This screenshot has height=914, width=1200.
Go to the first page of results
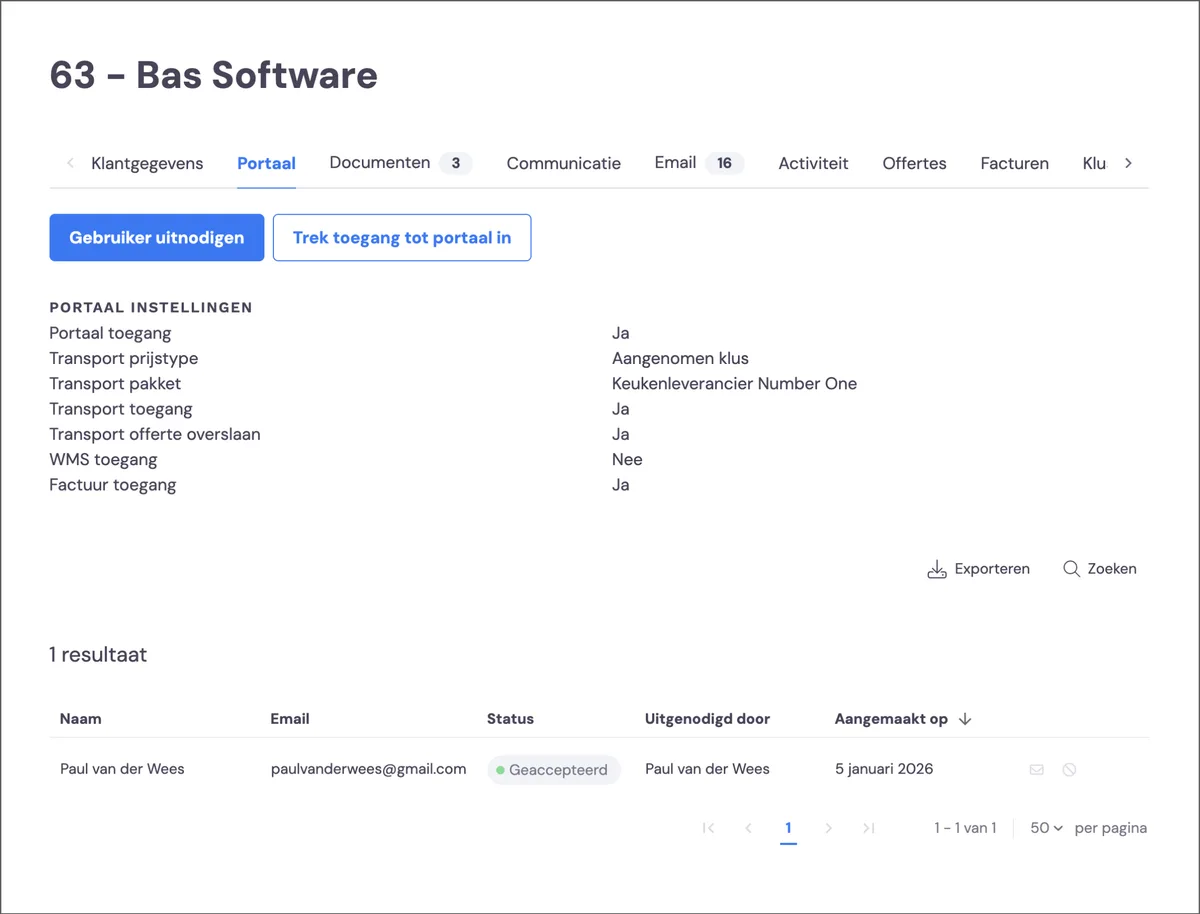[709, 828]
